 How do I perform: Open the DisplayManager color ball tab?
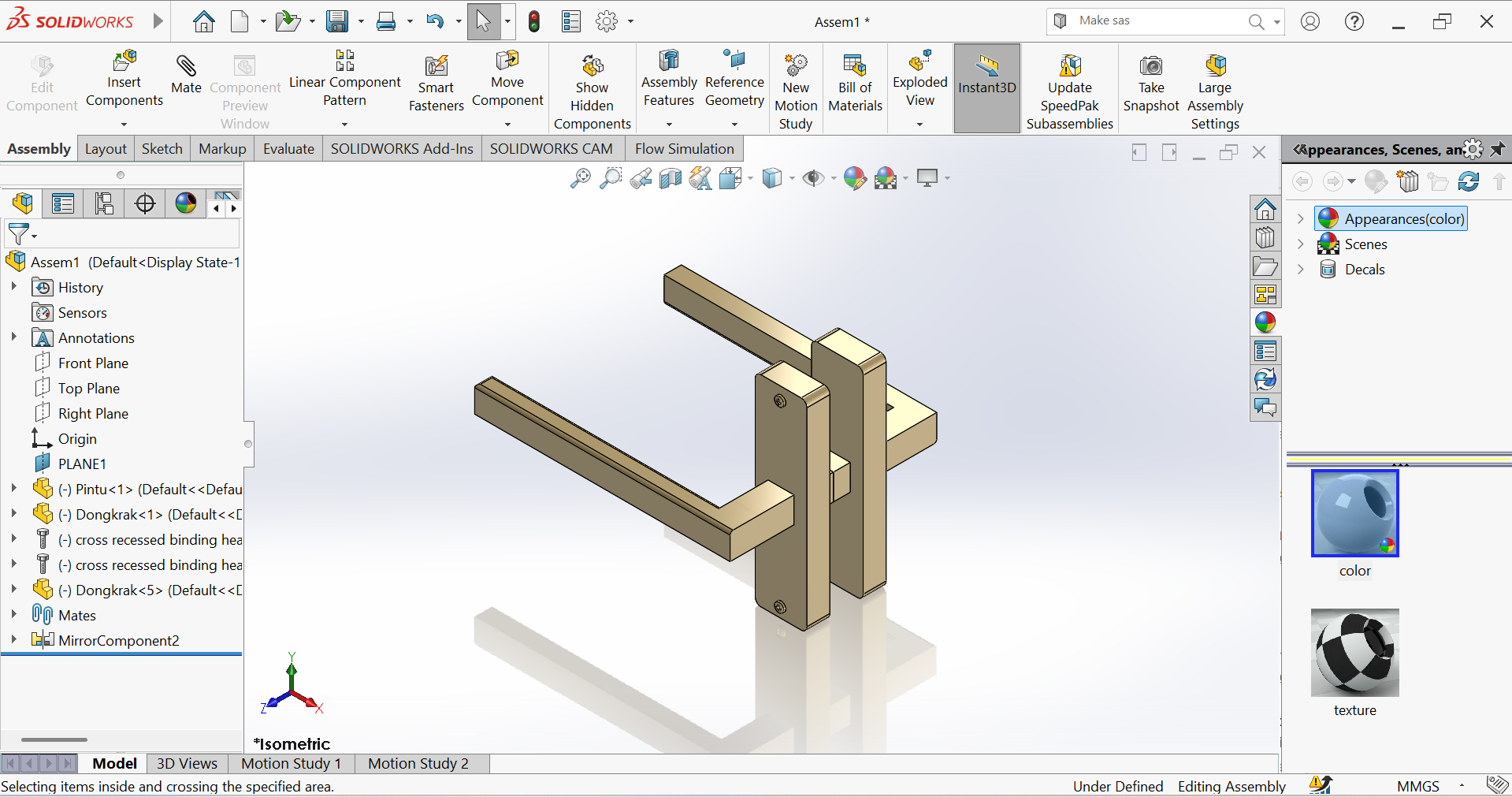point(186,203)
